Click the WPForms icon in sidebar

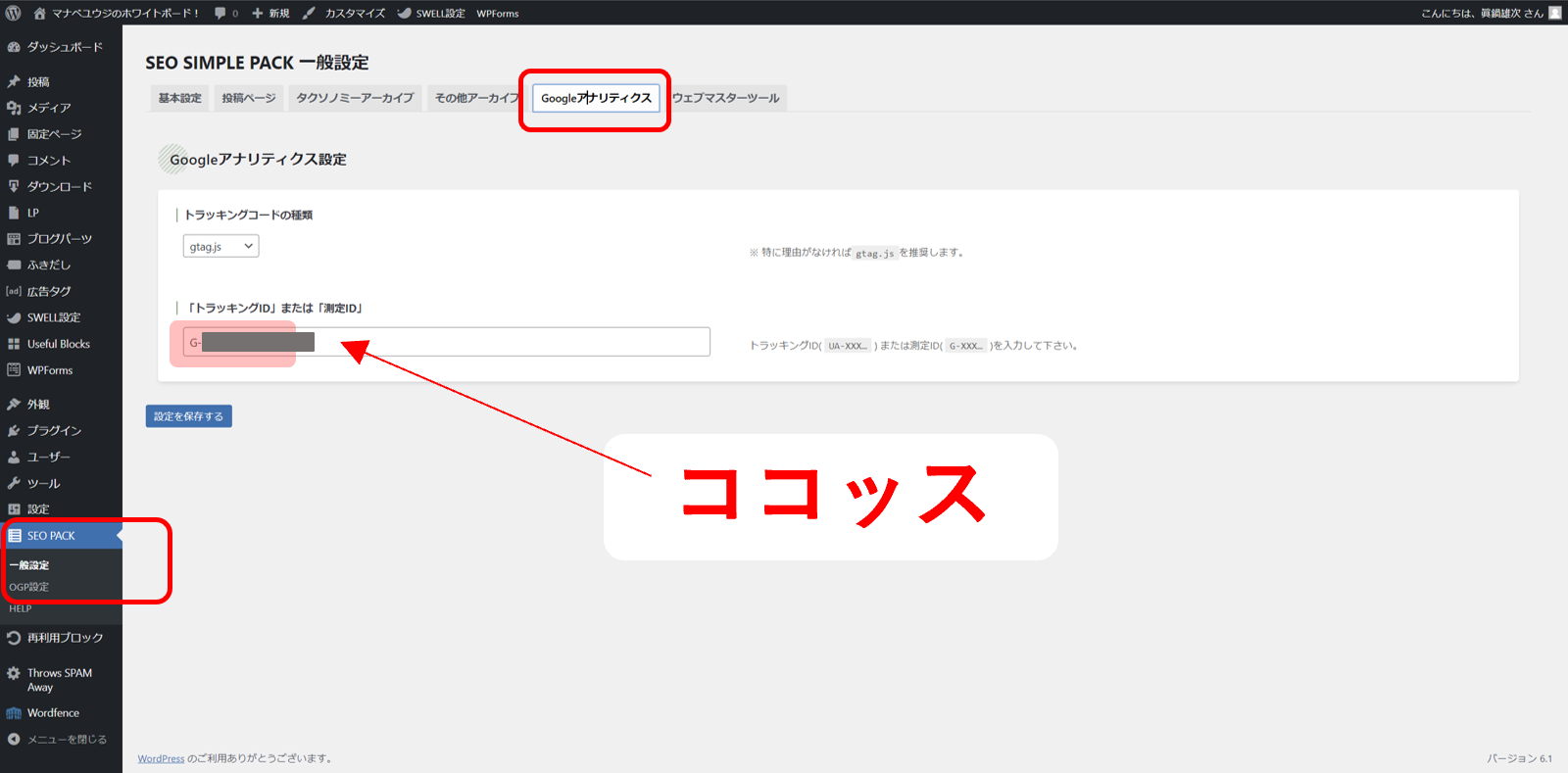14,370
